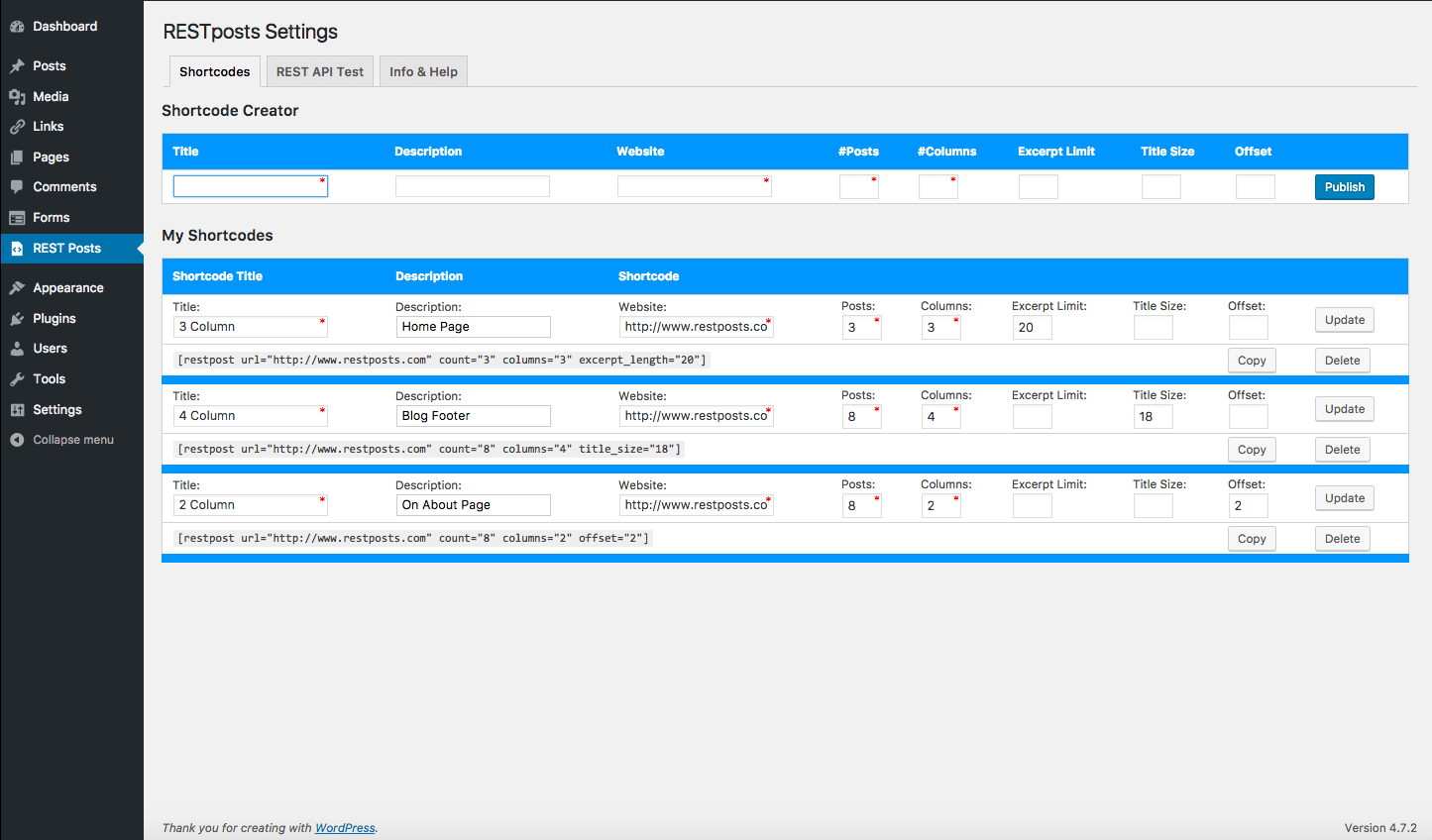1432x840 pixels.
Task: Click the Settings sliders icon
Action: pos(17,410)
